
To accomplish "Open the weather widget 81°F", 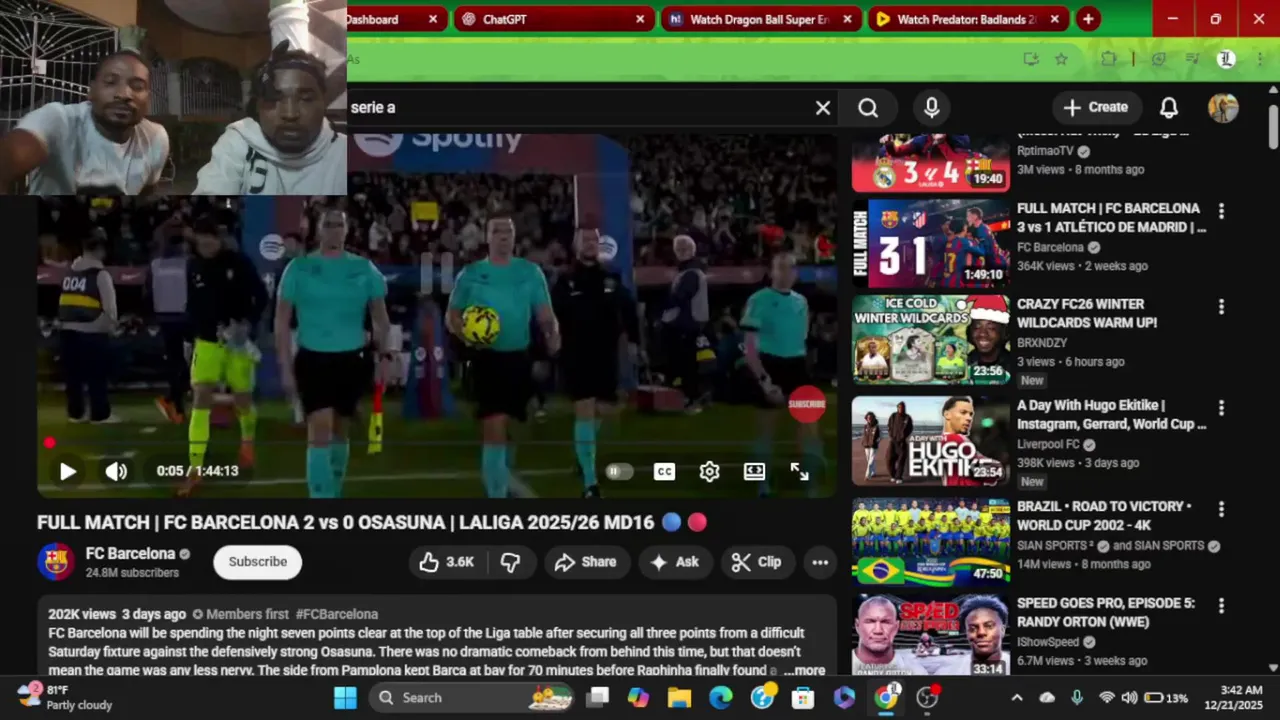I will pyautogui.click(x=66, y=697).
